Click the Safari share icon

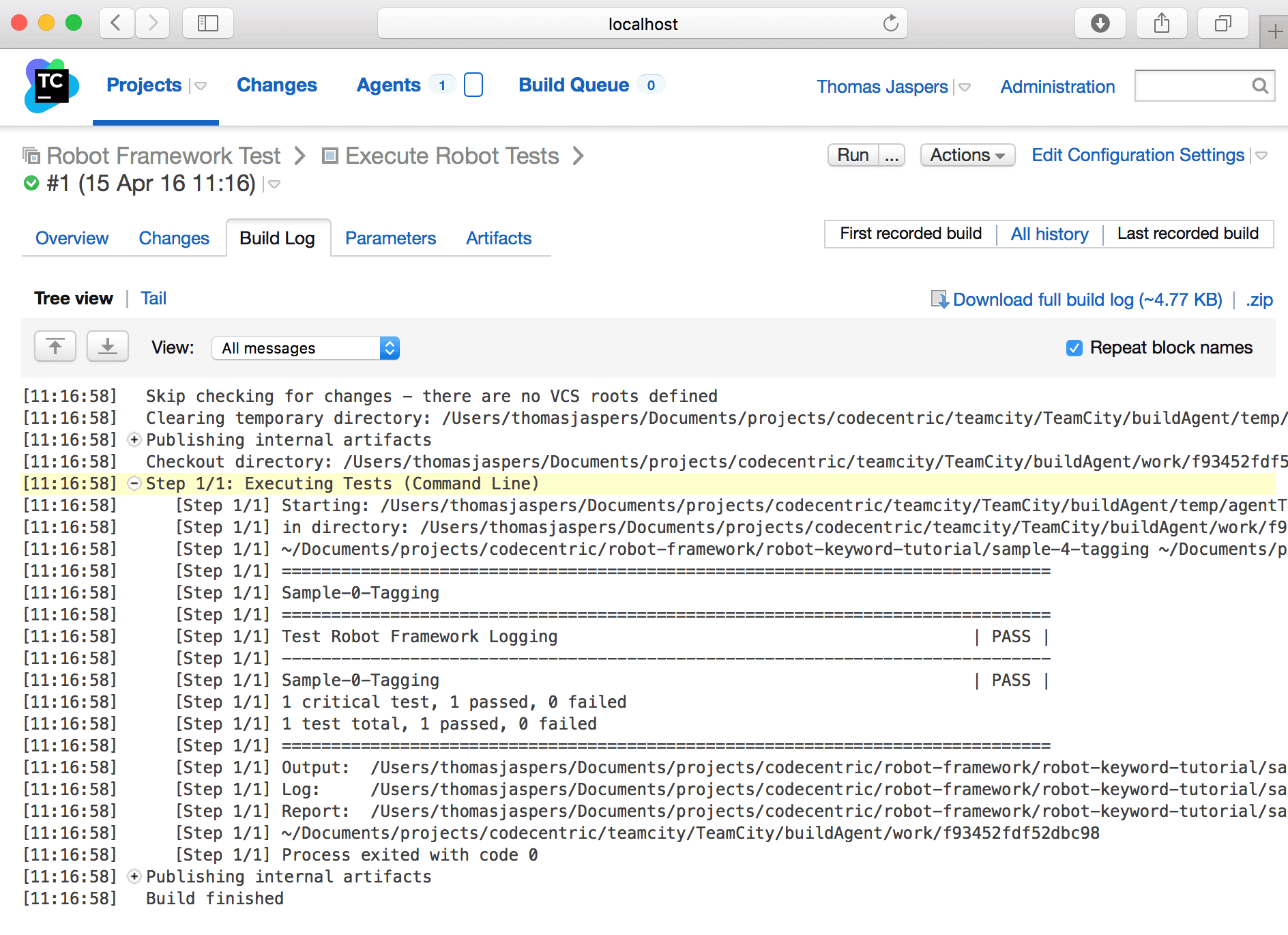pos(1161,24)
